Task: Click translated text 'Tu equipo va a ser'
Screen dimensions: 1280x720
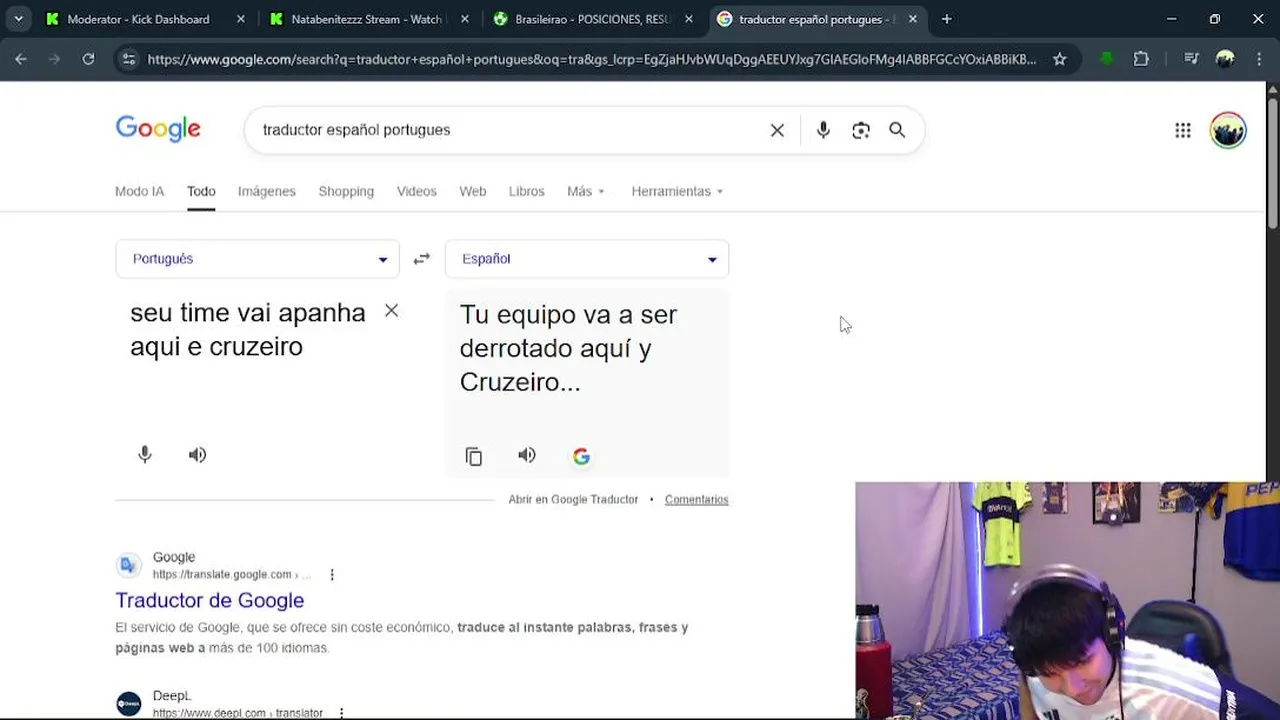Action: pos(568,314)
